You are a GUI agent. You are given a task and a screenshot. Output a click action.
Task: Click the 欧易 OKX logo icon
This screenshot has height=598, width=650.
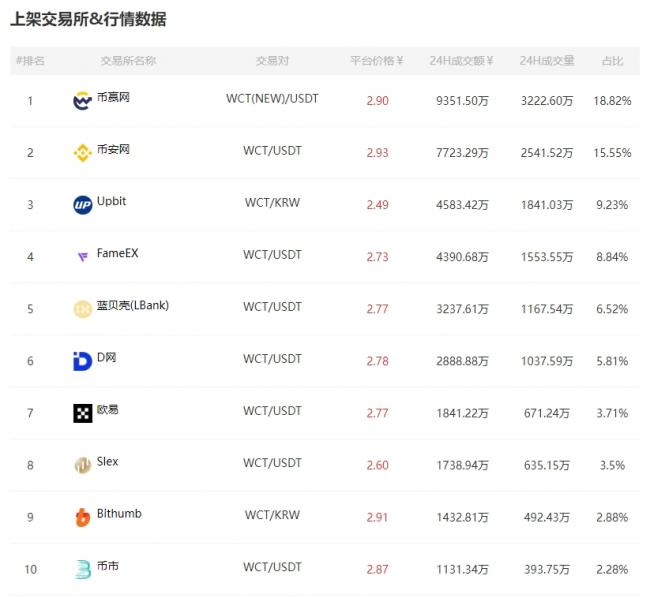[82, 413]
